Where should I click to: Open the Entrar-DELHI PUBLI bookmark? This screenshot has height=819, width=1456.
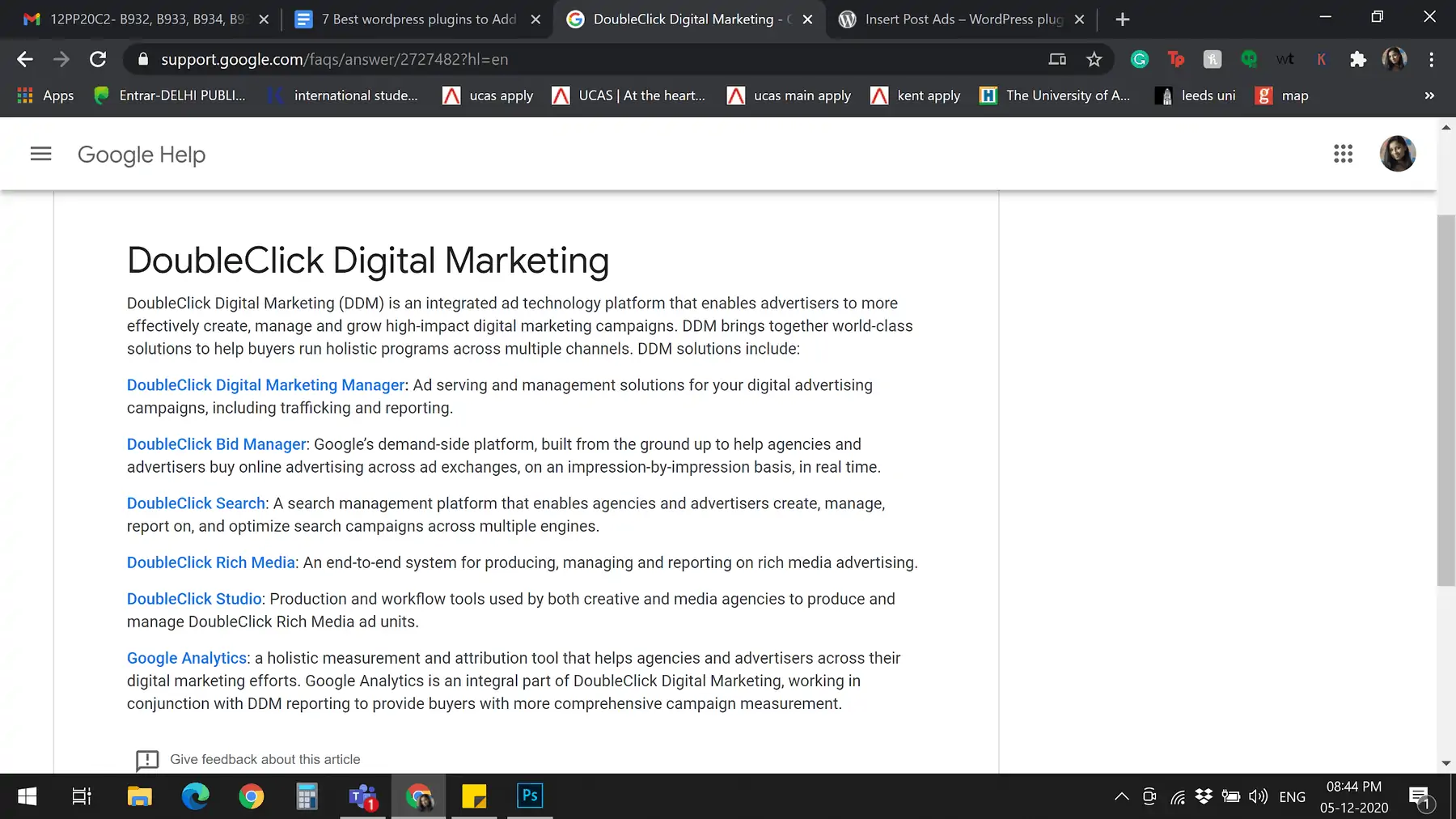pos(170,95)
